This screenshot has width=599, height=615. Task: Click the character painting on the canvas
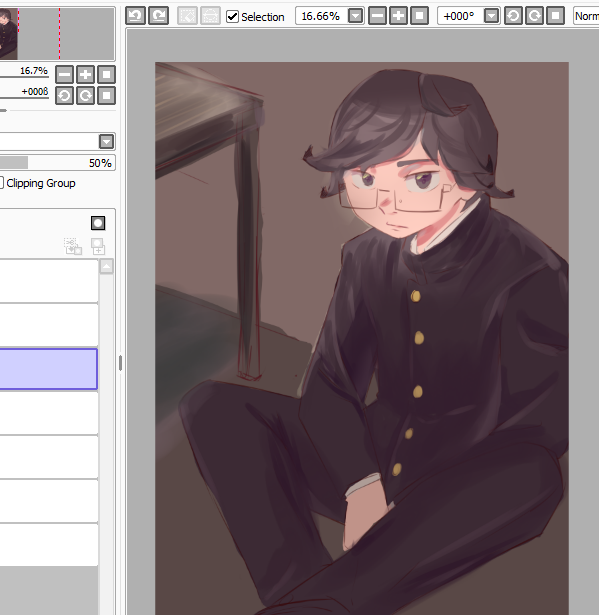coord(362,338)
